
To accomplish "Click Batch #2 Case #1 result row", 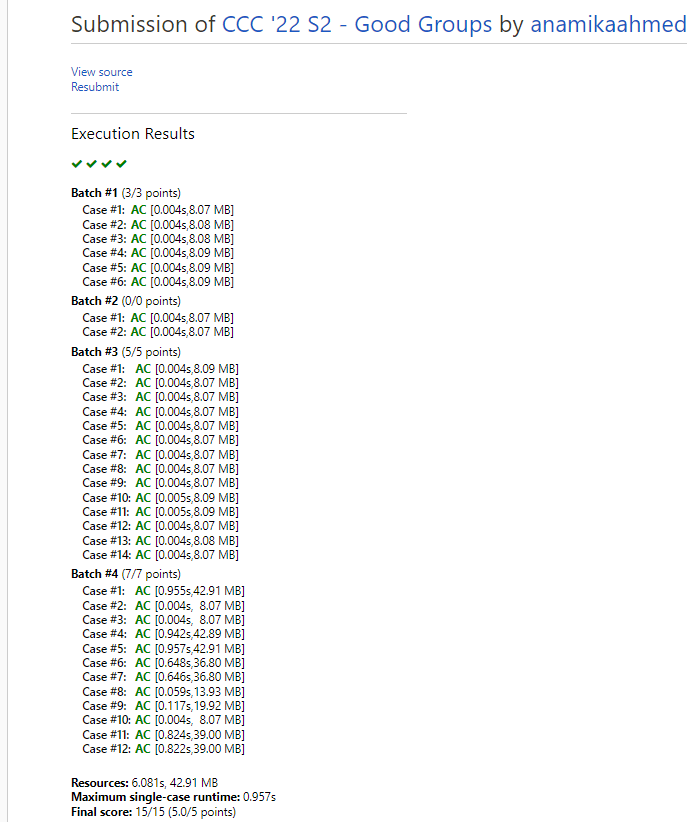I will coord(158,318).
